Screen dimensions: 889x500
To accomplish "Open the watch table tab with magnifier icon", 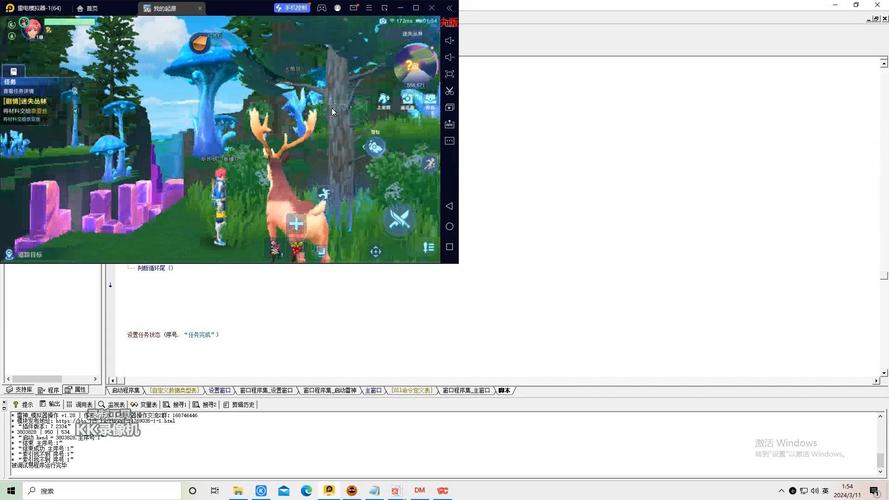I will click(111, 405).
